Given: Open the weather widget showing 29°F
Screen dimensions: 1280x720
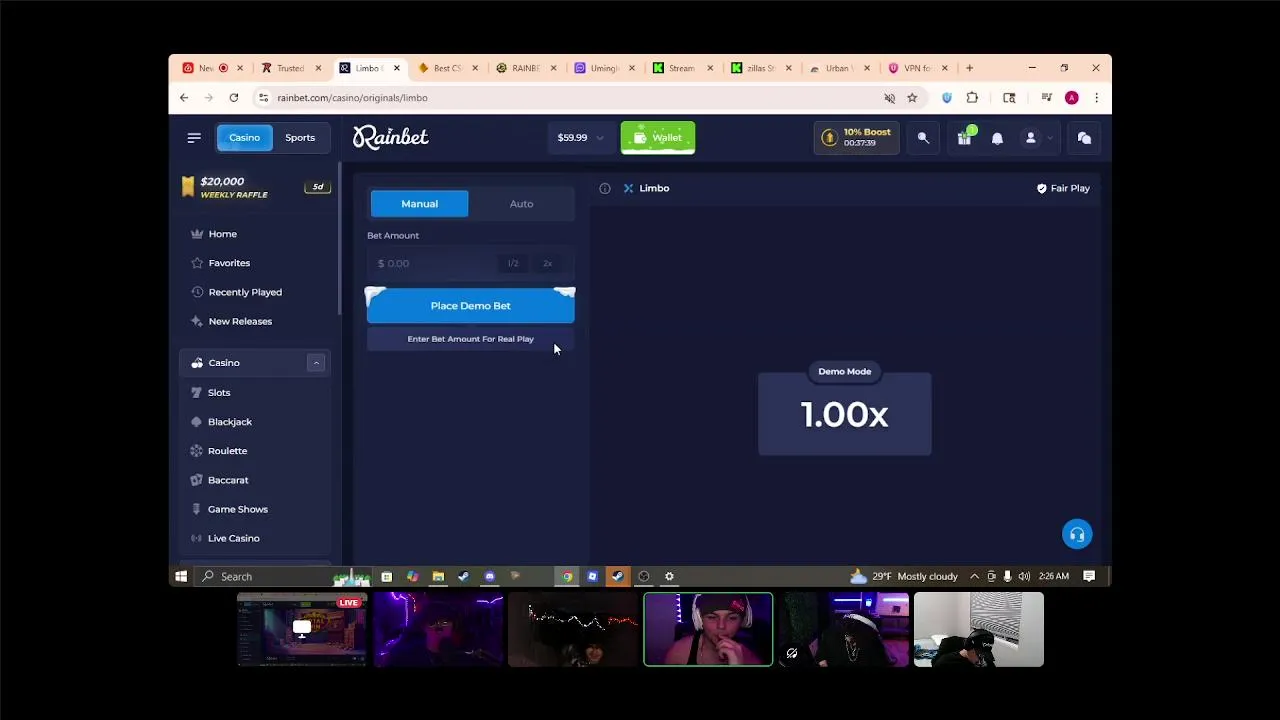Looking at the screenshot, I should 903,576.
